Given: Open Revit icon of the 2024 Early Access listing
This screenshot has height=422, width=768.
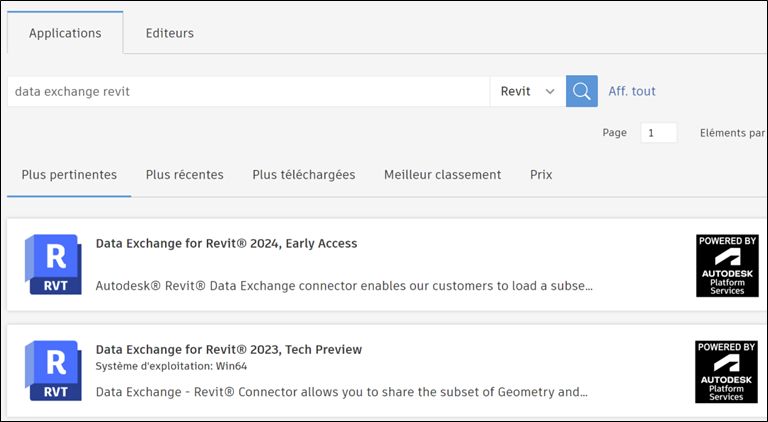Looking at the screenshot, I should pos(53,264).
